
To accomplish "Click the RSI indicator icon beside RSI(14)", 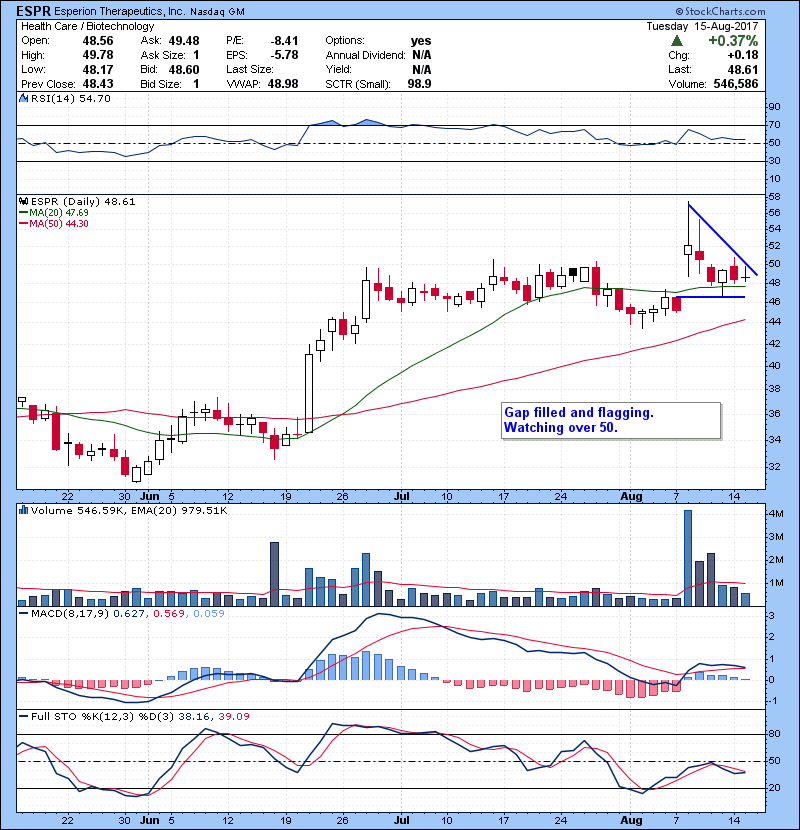I will point(24,98).
